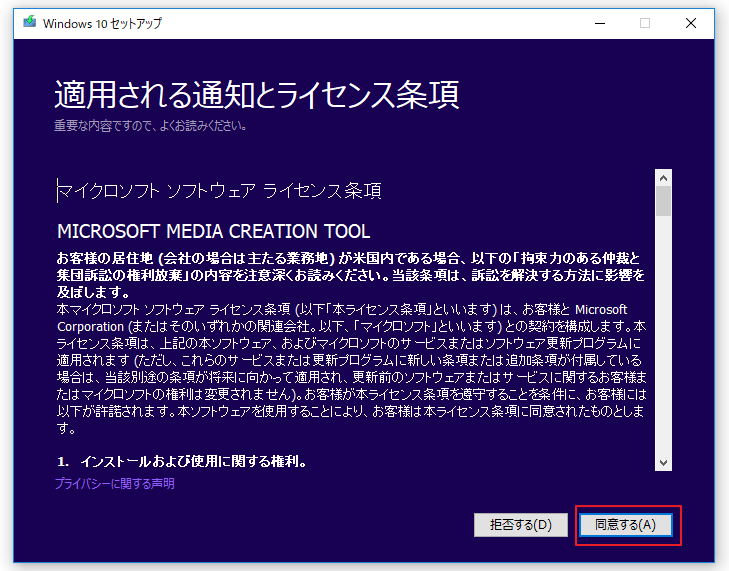This screenshot has width=729, height=571.
Task: Click the empty scrollbar track below the thumb
Action: [663, 335]
